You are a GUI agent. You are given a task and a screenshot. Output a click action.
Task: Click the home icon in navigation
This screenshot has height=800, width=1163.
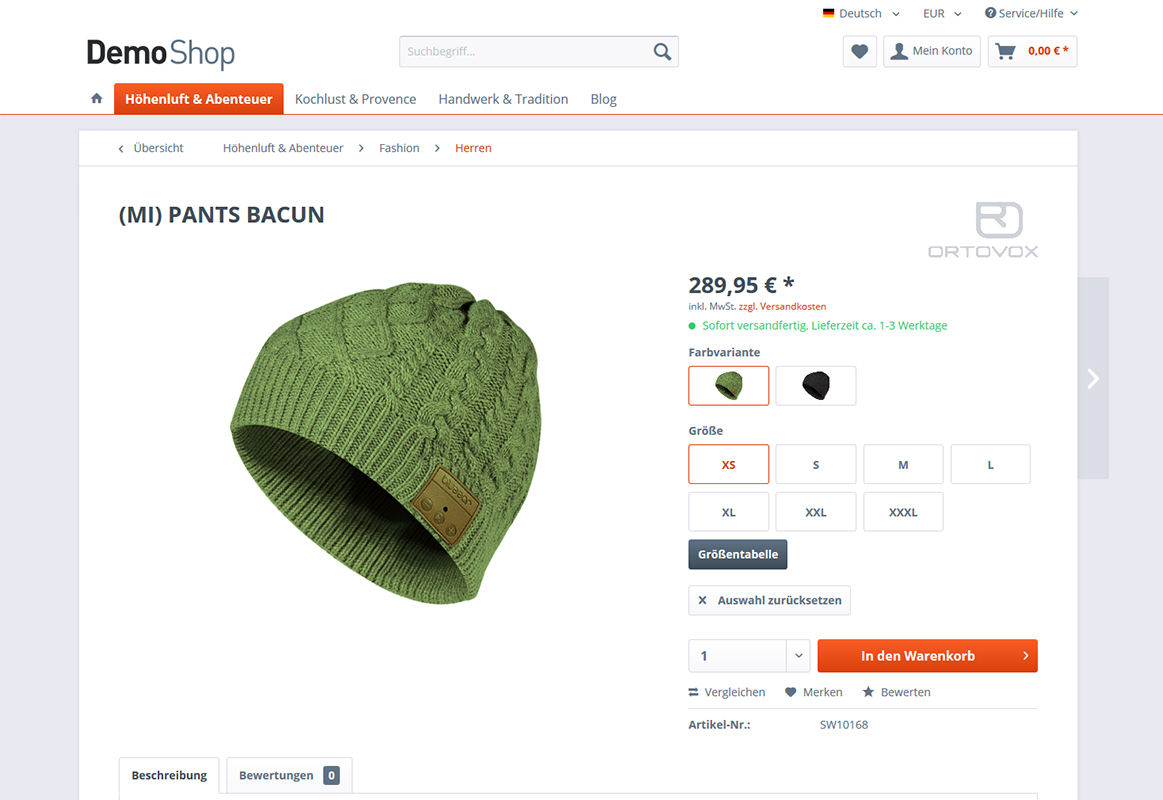[x=96, y=99]
